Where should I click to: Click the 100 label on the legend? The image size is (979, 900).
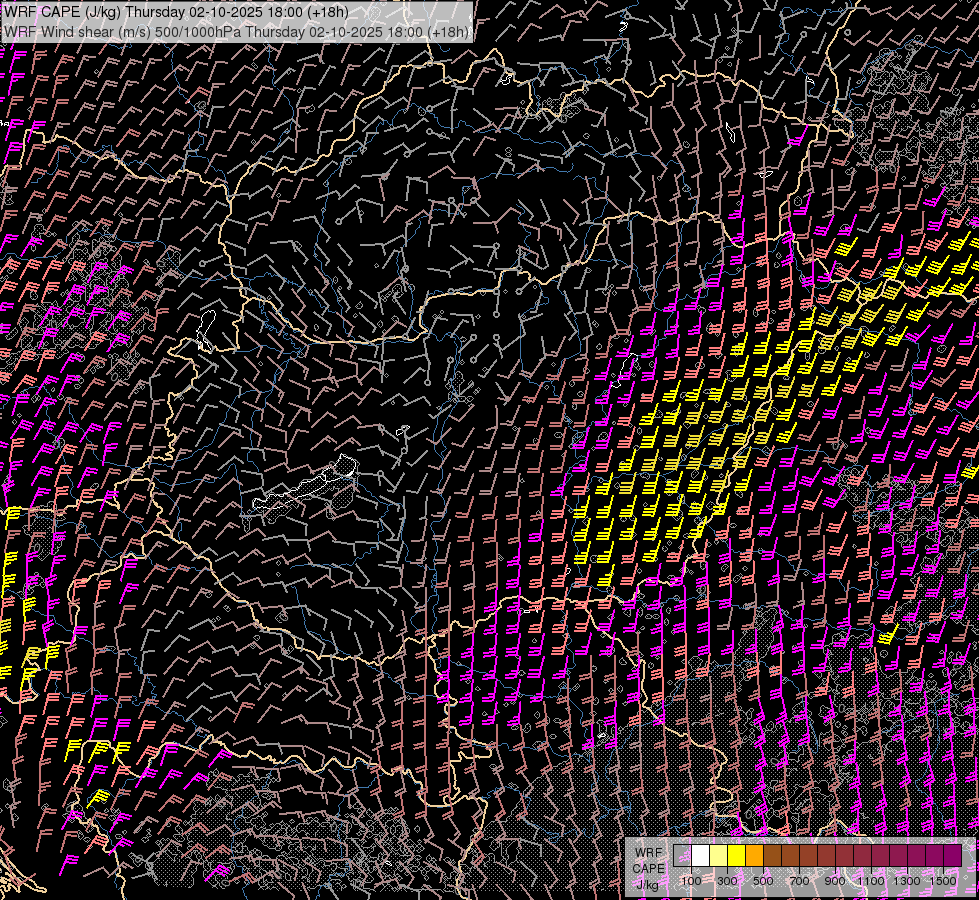click(x=691, y=881)
